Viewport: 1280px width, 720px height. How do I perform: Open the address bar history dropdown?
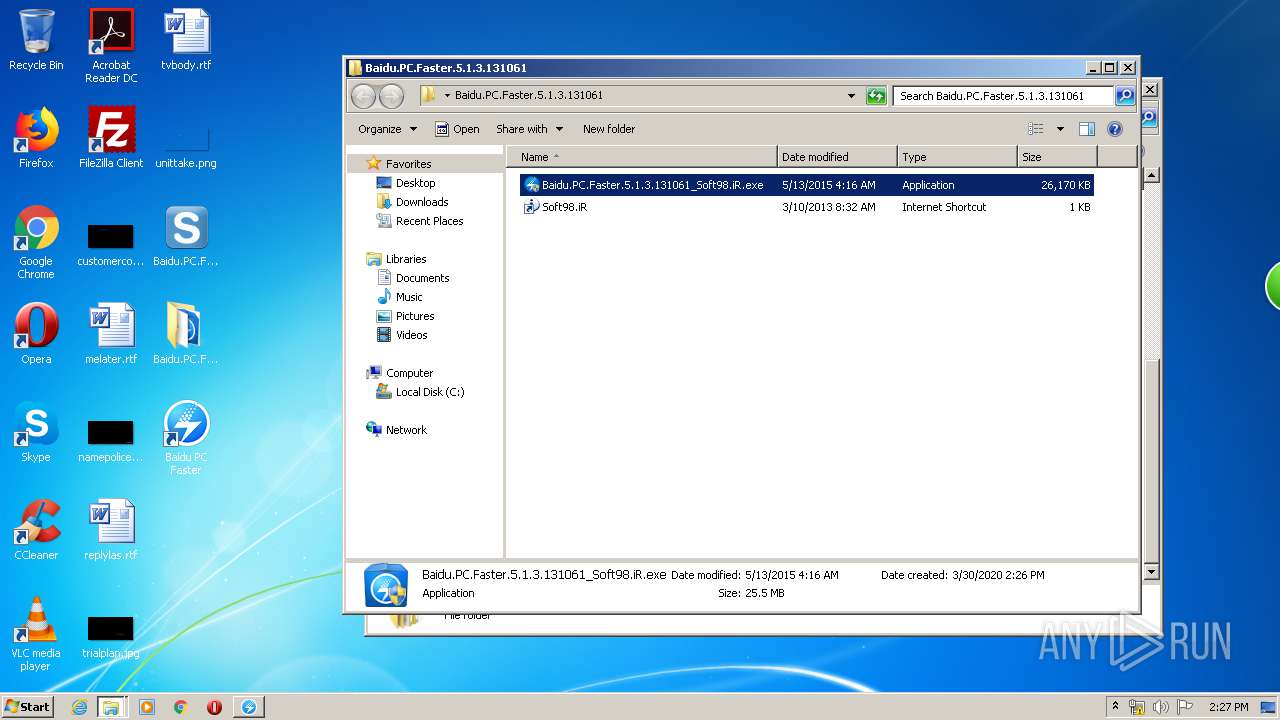pos(851,96)
